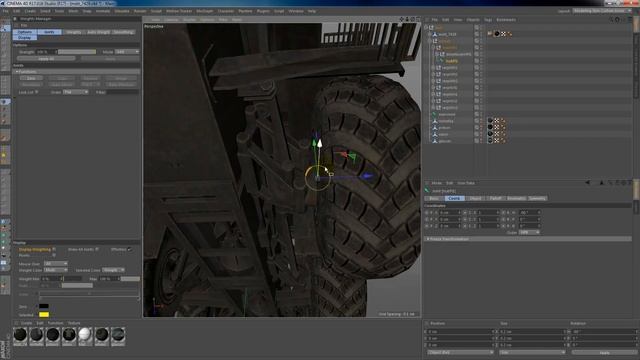Click the Object Manager vertical scrollbar
The width and height of the screenshot is (640, 360).
click(x=637, y=57)
